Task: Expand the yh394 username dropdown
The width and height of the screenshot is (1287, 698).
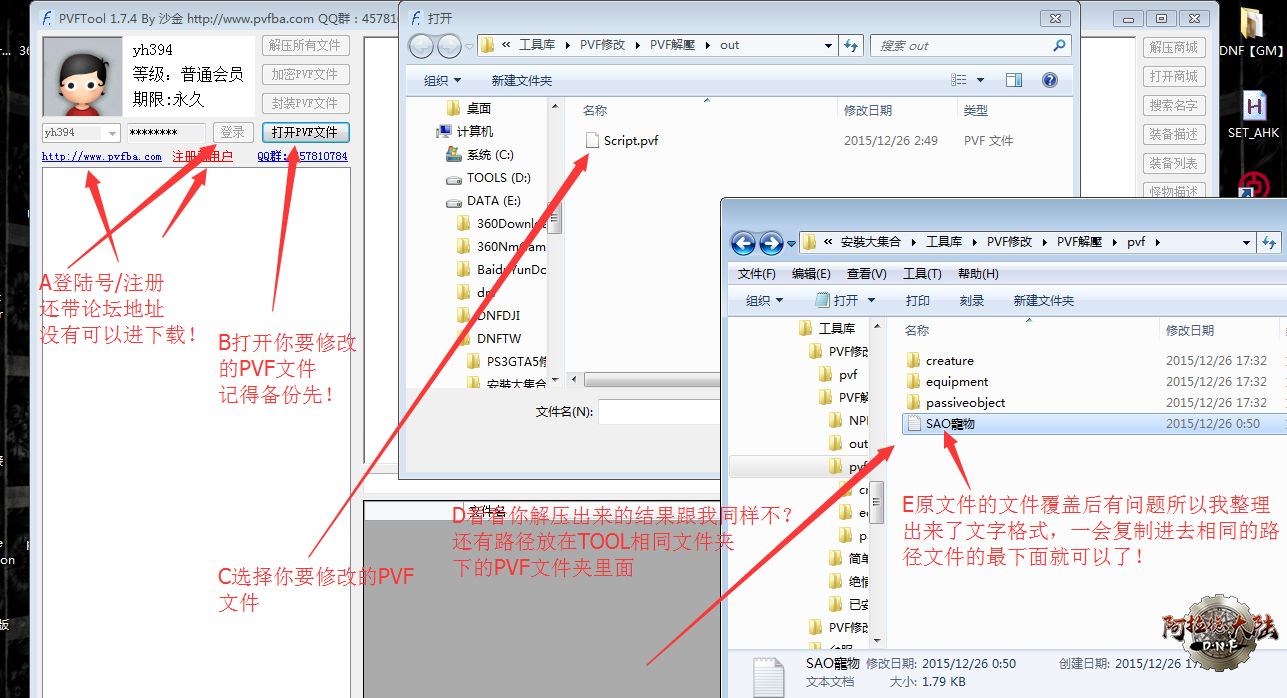Action: point(112,133)
